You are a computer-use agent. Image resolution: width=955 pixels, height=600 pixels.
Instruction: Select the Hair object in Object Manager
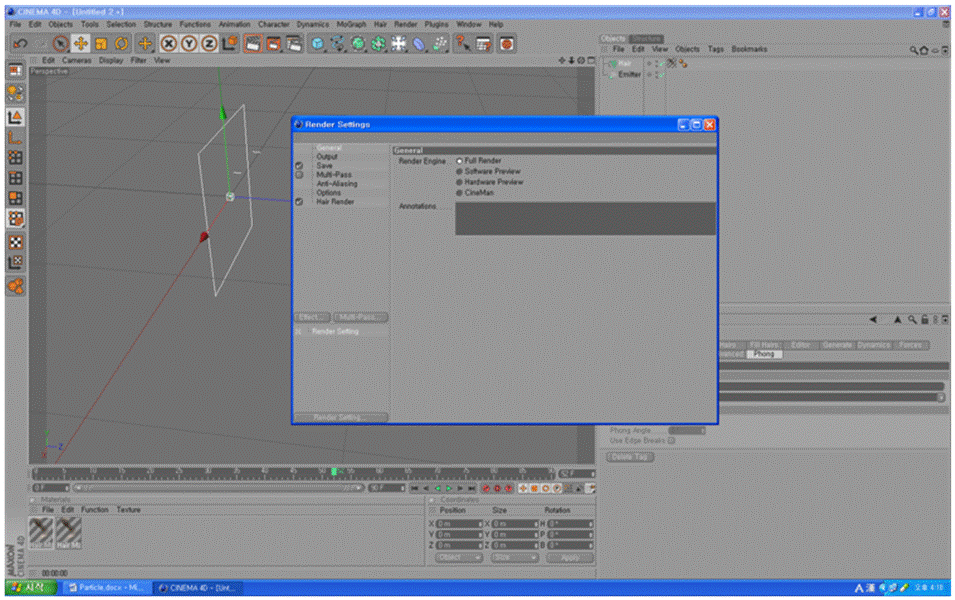coord(625,63)
